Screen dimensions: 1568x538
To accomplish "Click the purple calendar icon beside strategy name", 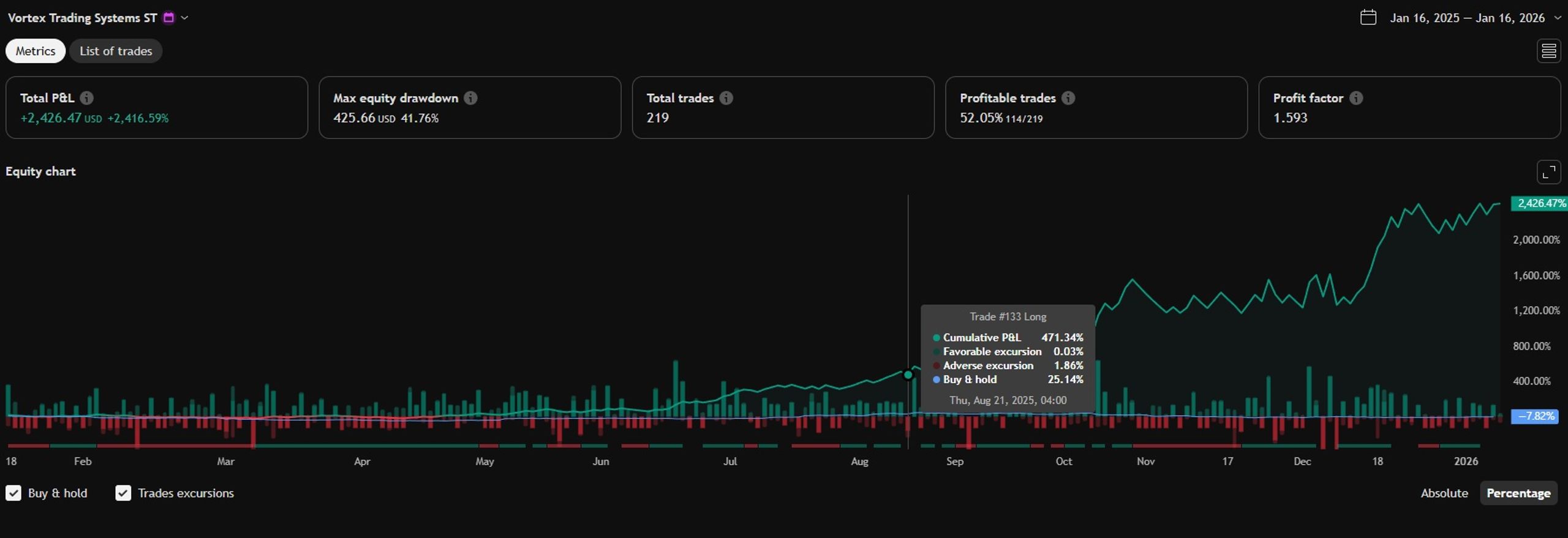I will click(168, 18).
